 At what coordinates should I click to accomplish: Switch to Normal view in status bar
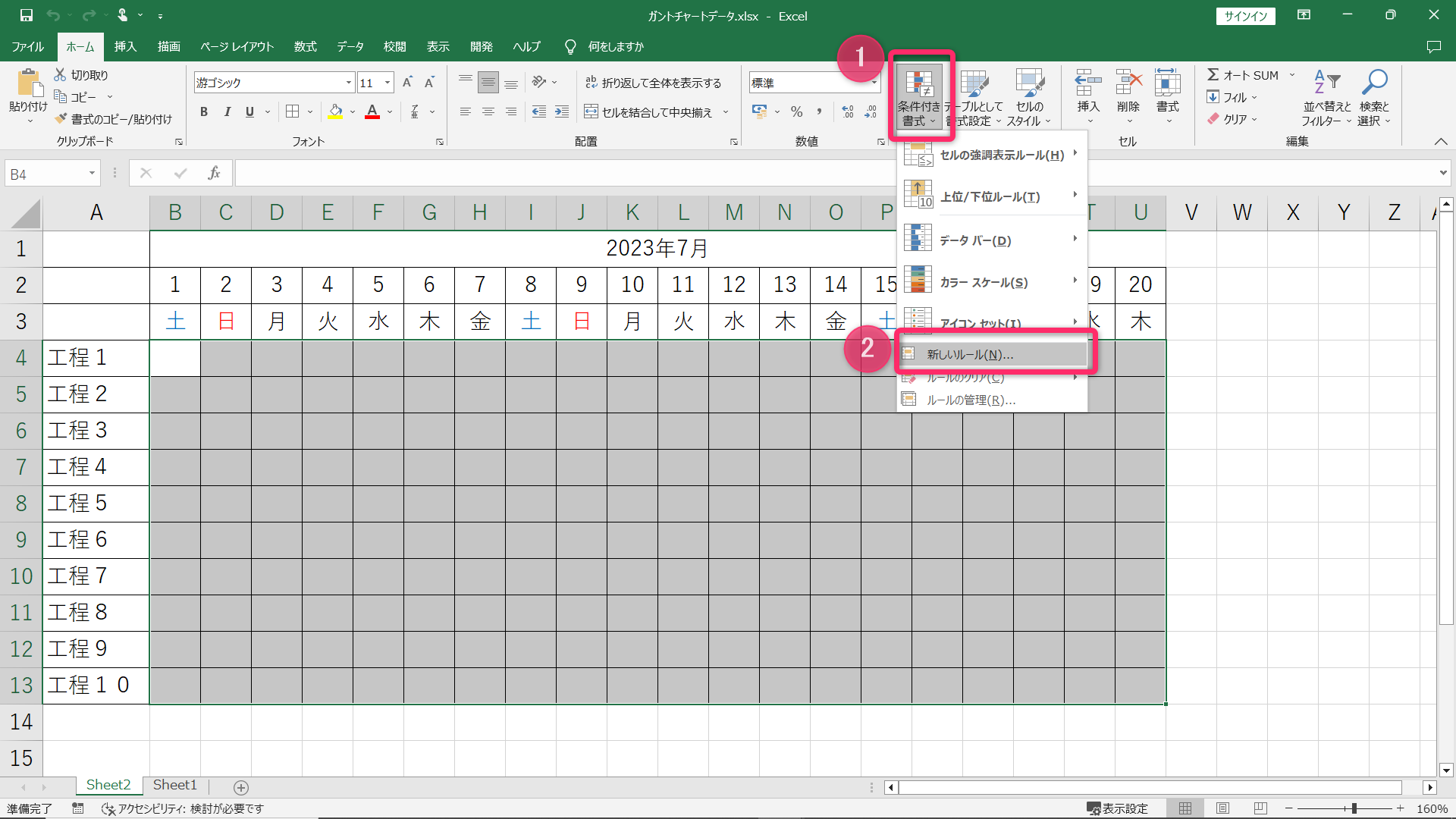(x=1185, y=808)
